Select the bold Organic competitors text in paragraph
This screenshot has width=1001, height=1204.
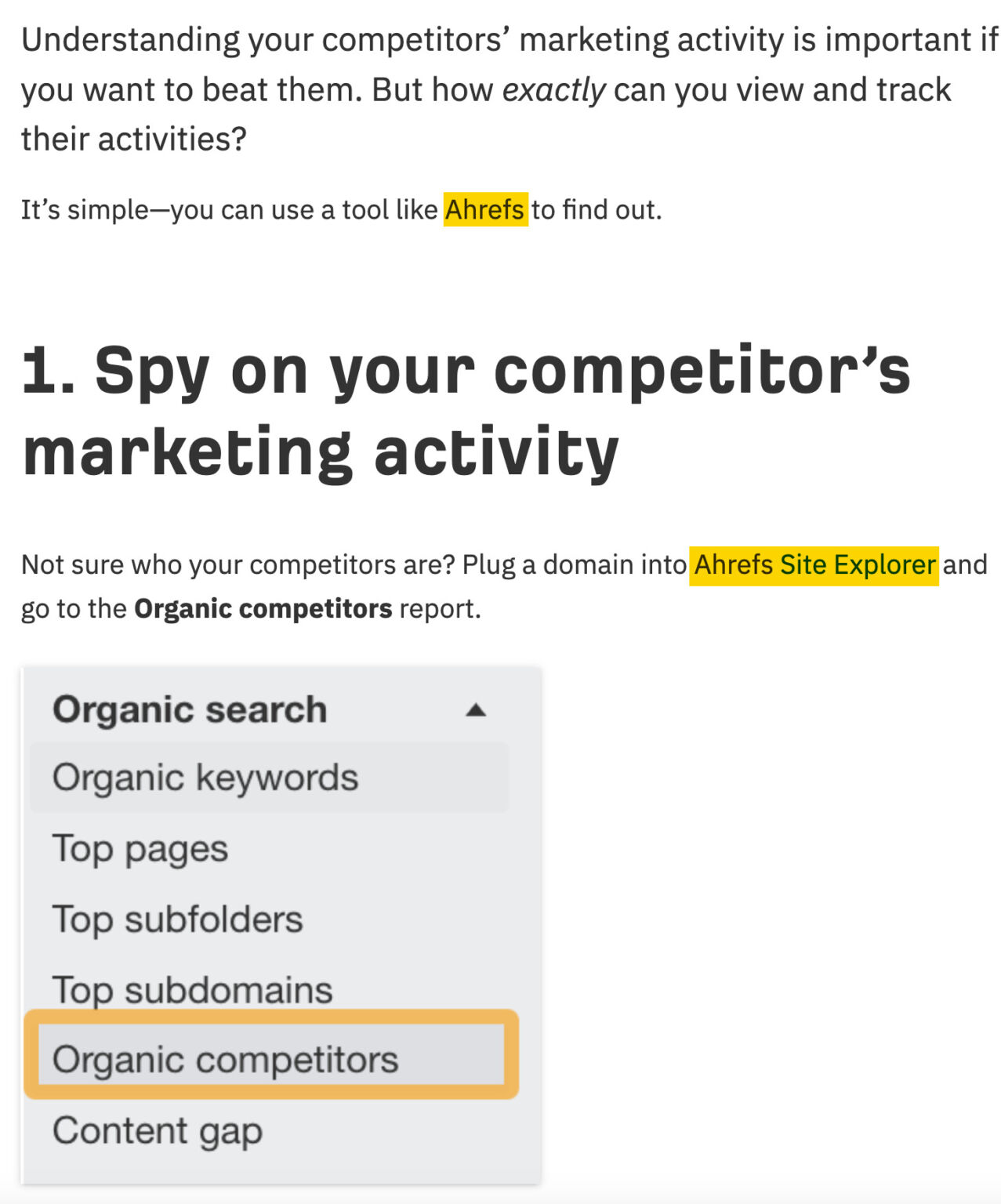tap(263, 607)
